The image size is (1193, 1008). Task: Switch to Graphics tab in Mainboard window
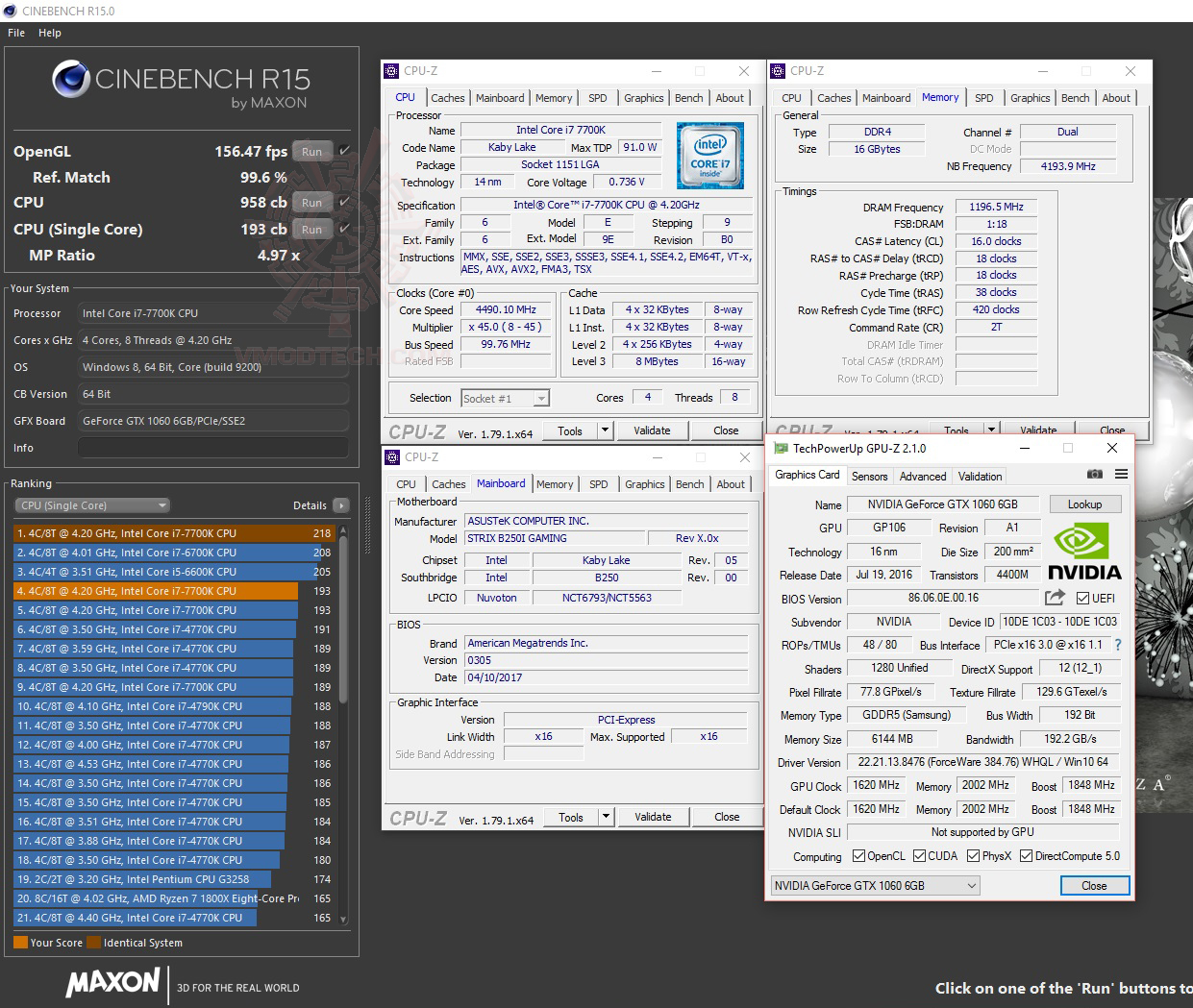[x=644, y=484]
